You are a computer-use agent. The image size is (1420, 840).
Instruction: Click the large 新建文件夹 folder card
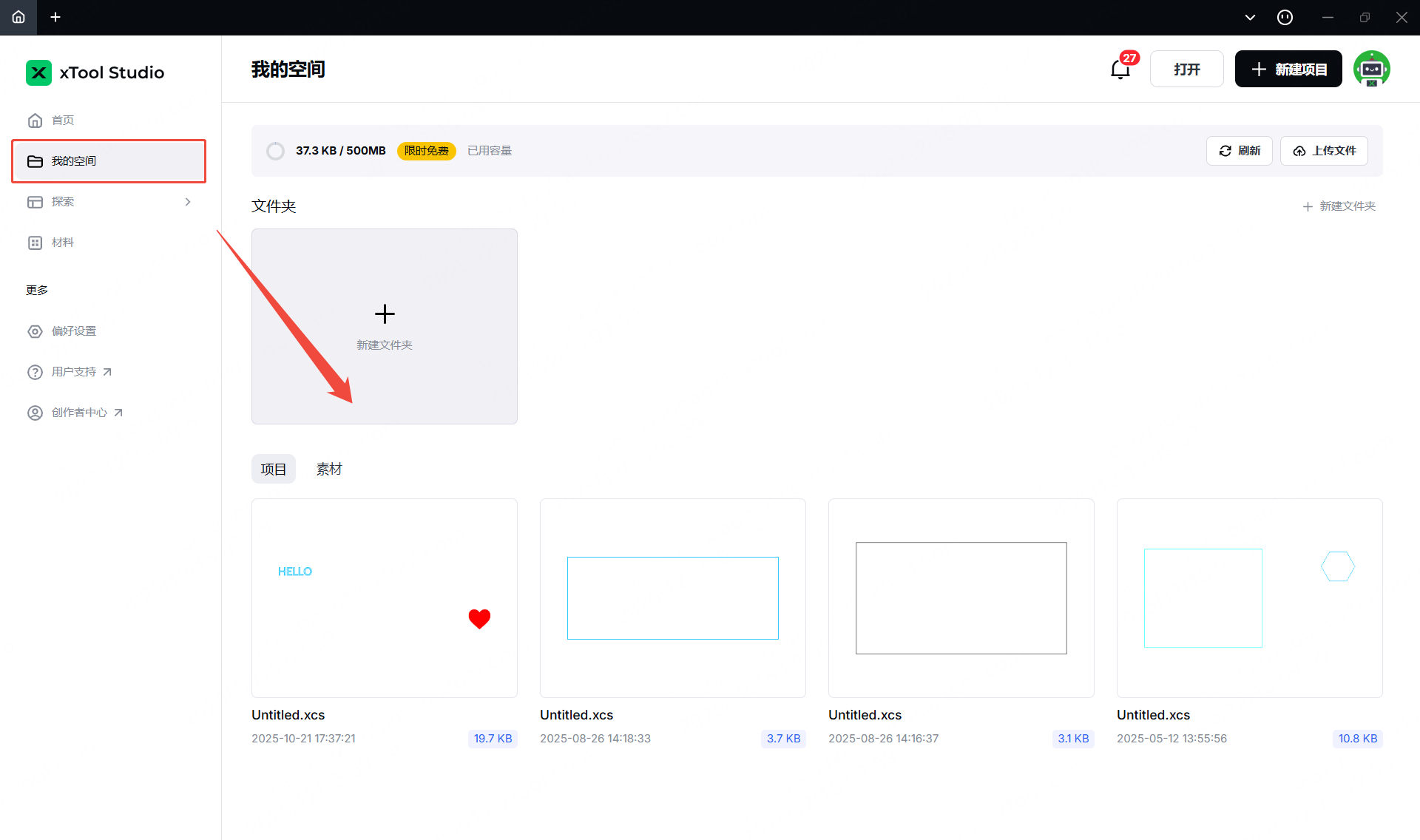pyautogui.click(x=385, y=326)
